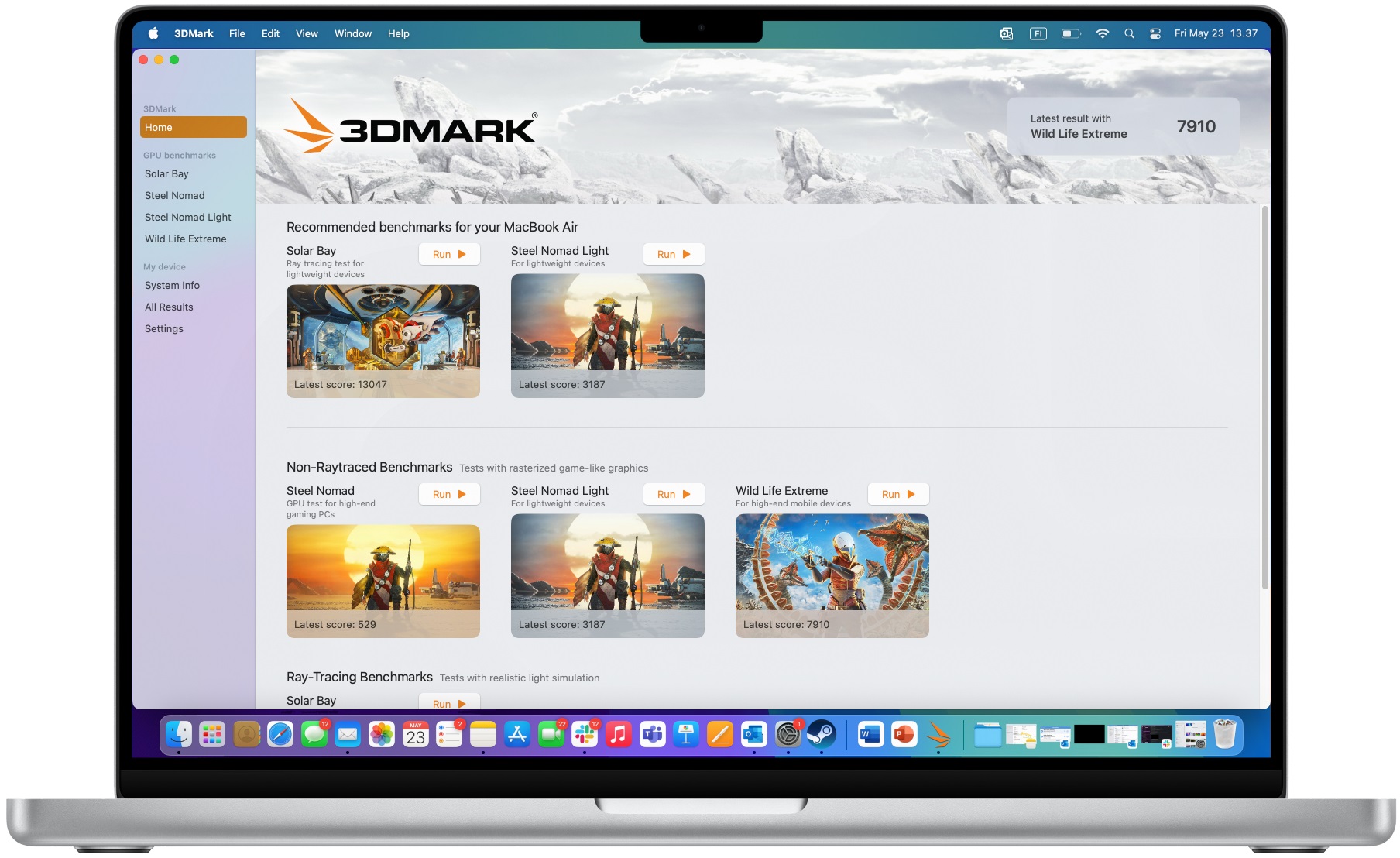Open the View menu

coord(307,33)
